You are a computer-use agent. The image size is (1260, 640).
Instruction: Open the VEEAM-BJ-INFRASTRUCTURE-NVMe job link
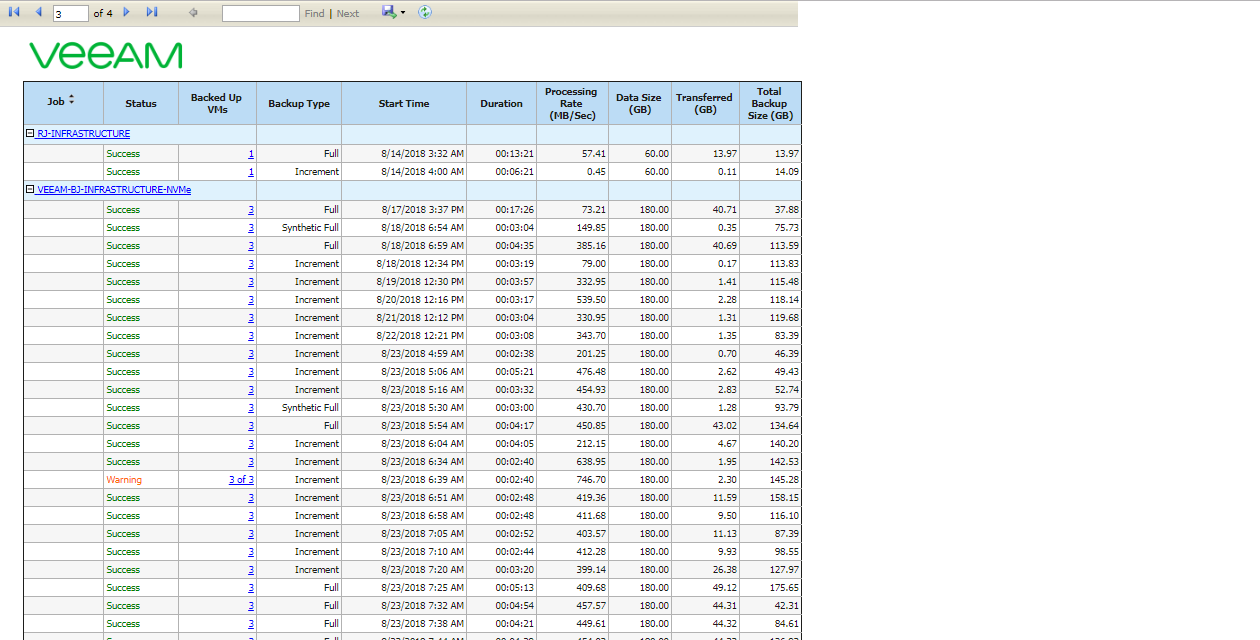click(x=114, y=190)
